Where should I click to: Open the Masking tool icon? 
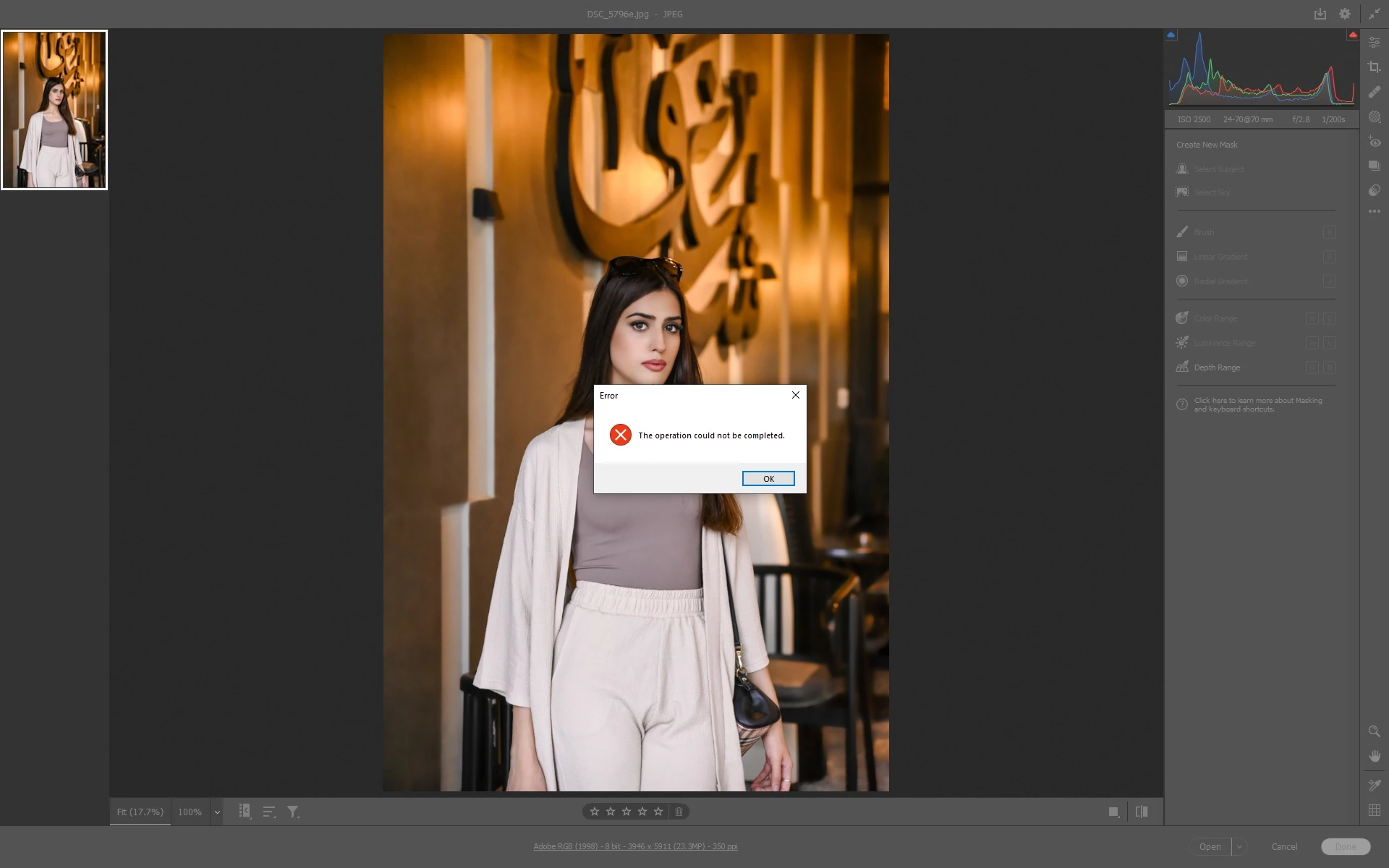tap(1374, 117)
